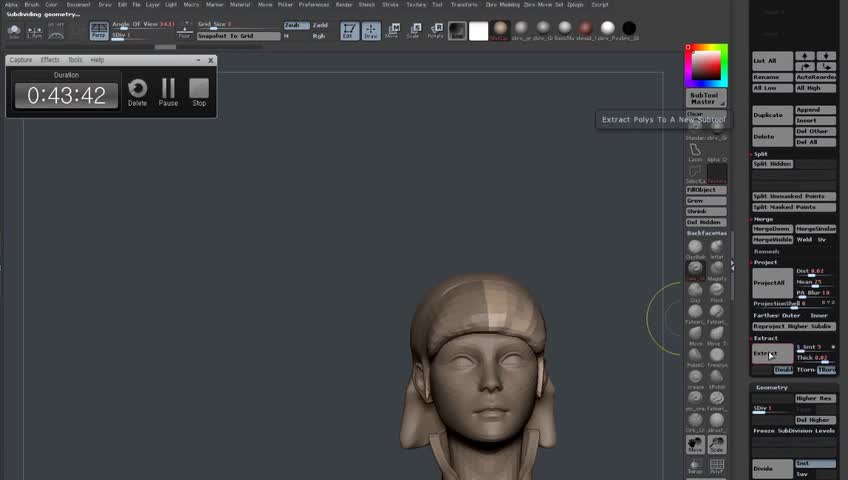Select the Lasso selection icon
This screenshot has width=848, height=480.
tap(695, 150)
